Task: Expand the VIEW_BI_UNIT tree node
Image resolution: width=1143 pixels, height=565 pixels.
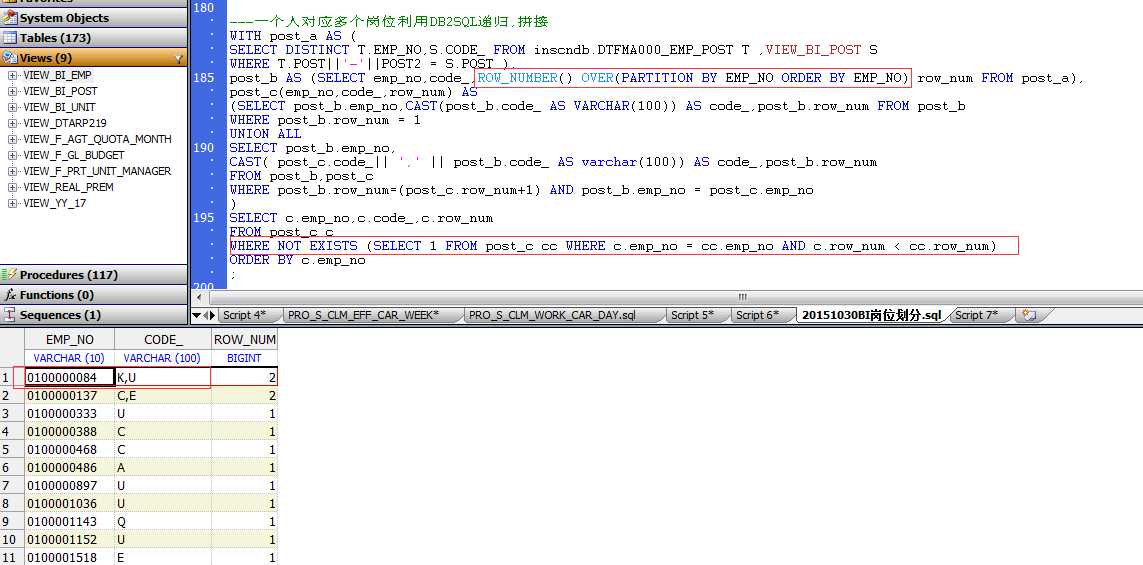Action: (x=12, y=107)
